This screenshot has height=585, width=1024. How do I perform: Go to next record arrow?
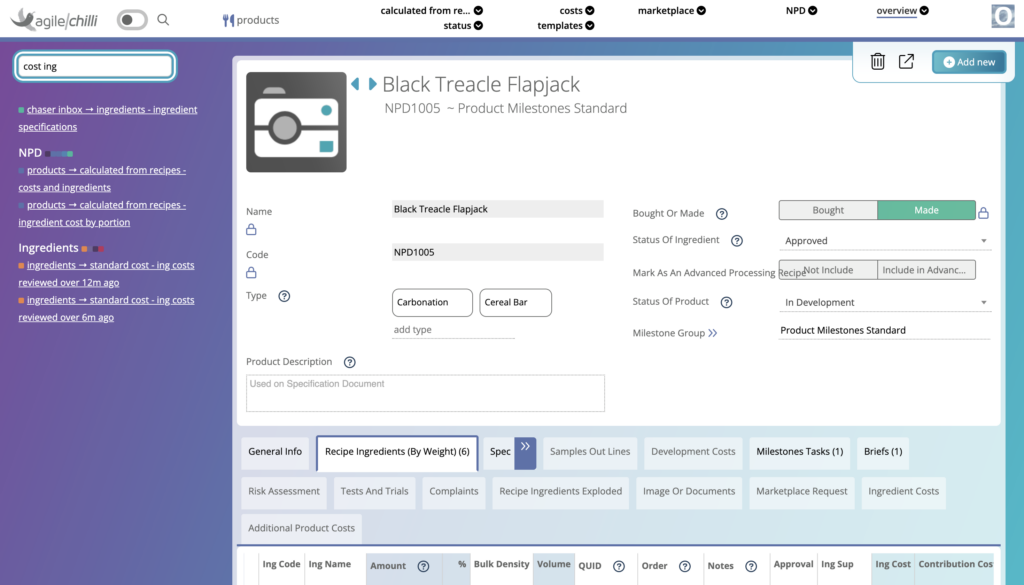[373, 85]
